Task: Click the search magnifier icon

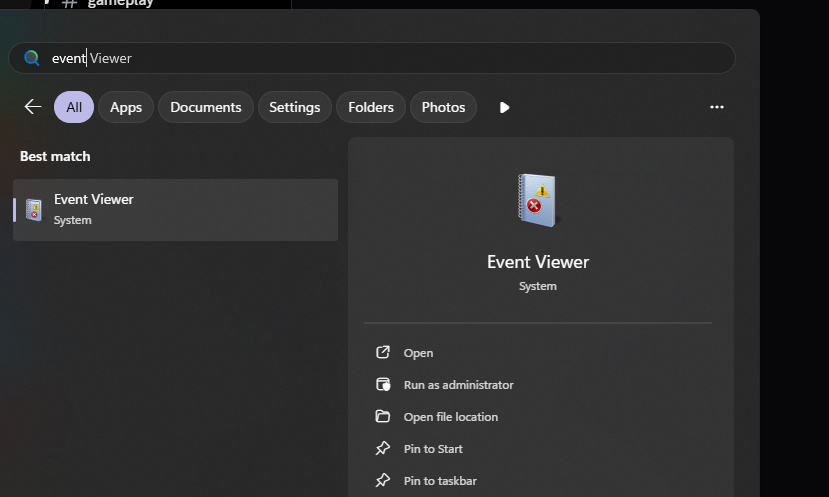Action: tap(32, 58)
